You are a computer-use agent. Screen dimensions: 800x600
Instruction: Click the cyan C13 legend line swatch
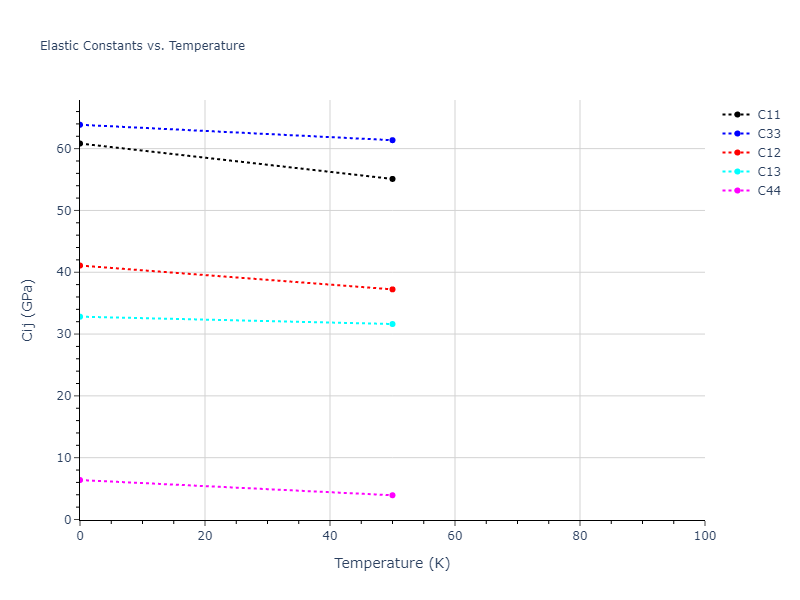pyautogui.click(x=737, y=172)
